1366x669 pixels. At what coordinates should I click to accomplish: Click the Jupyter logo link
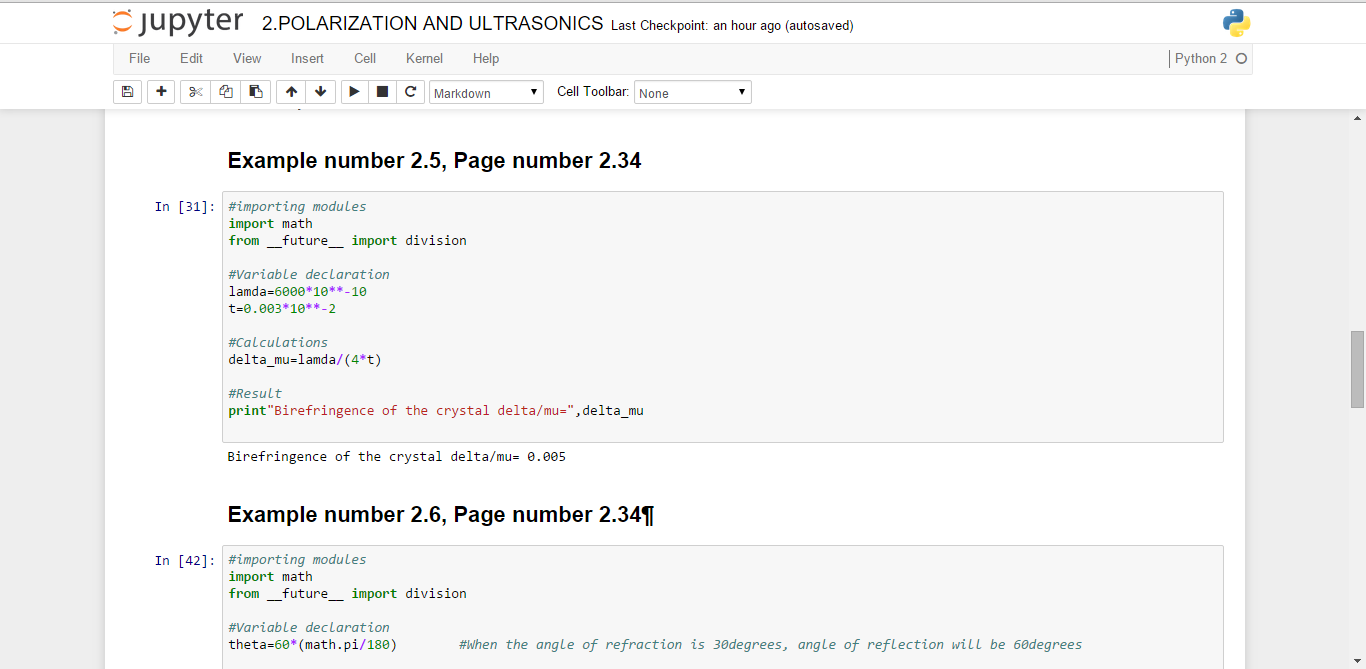coord(178,23)
